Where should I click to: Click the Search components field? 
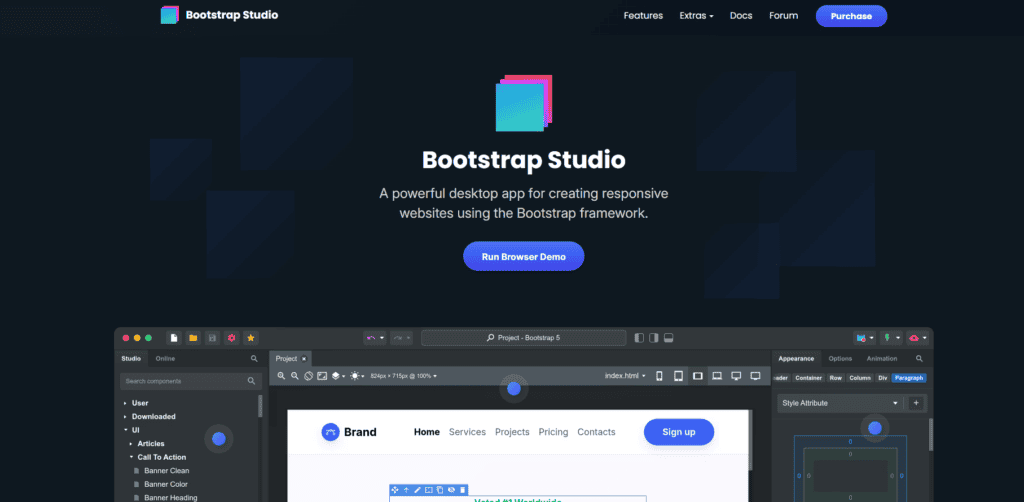pyautogui.click(x=191, y=381)
